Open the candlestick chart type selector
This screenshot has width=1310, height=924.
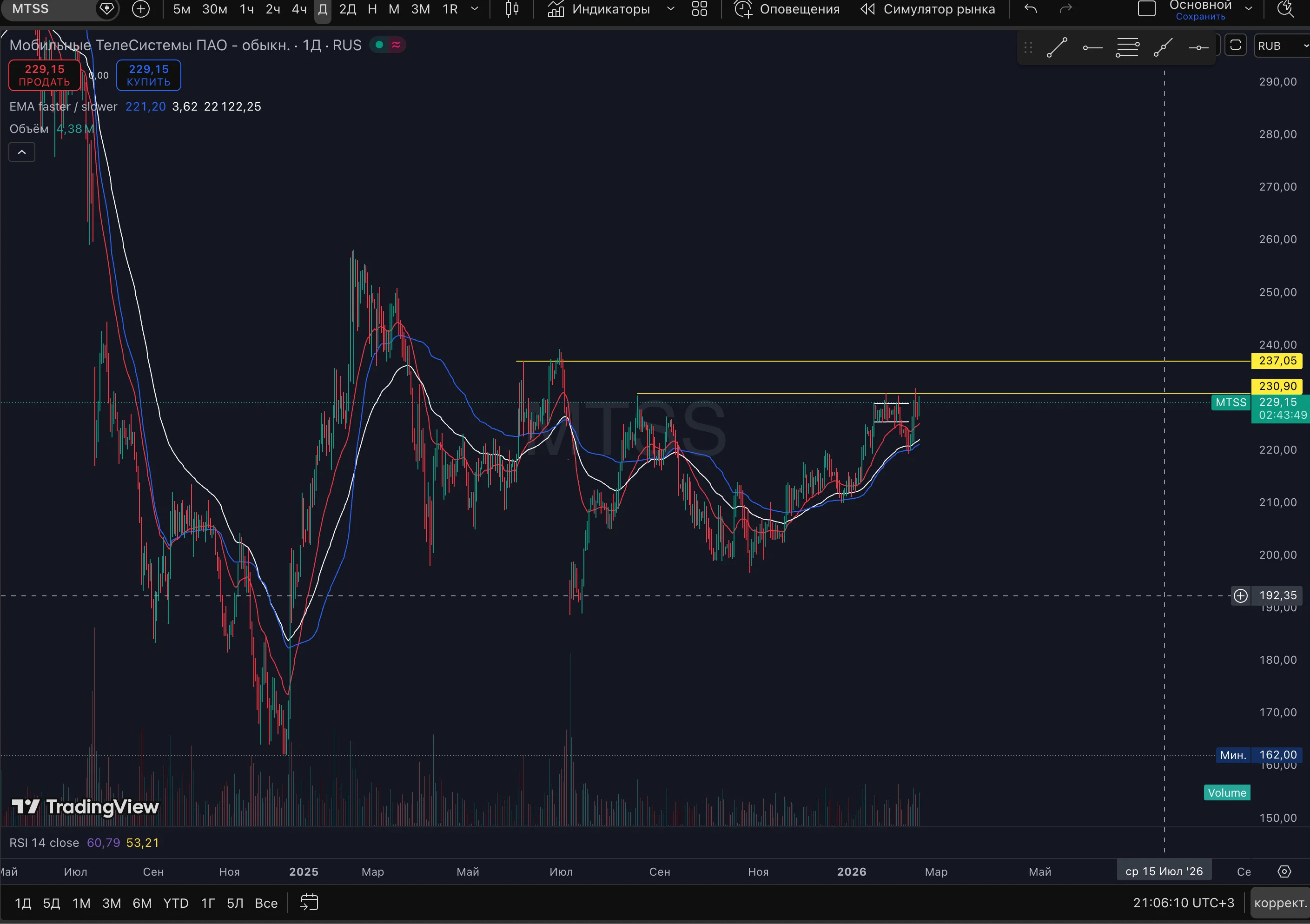click(512, 9)
